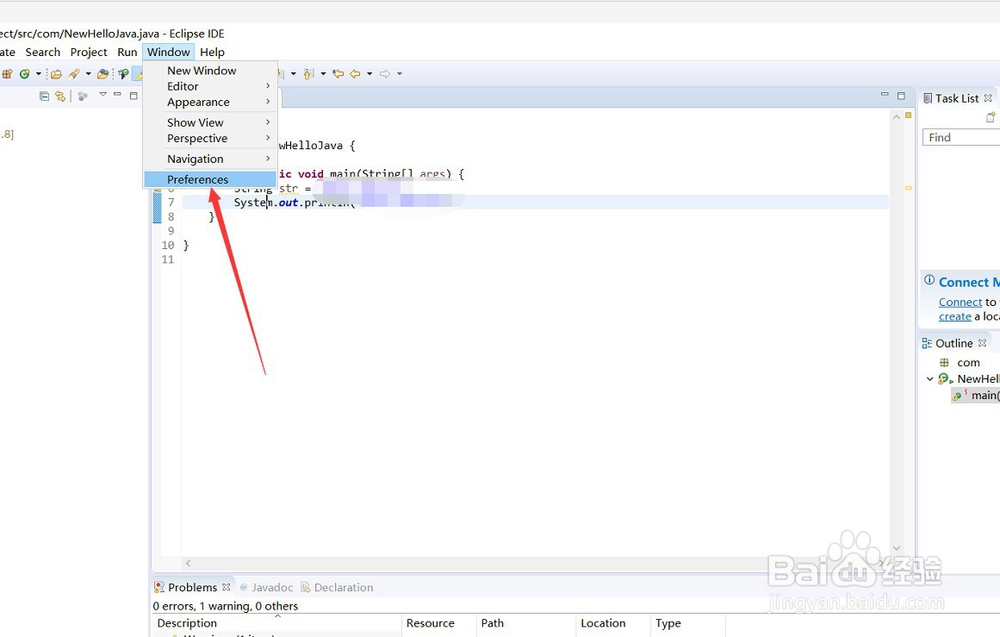Maximize the editor area
1000x637 pixels.
[901, 96]
